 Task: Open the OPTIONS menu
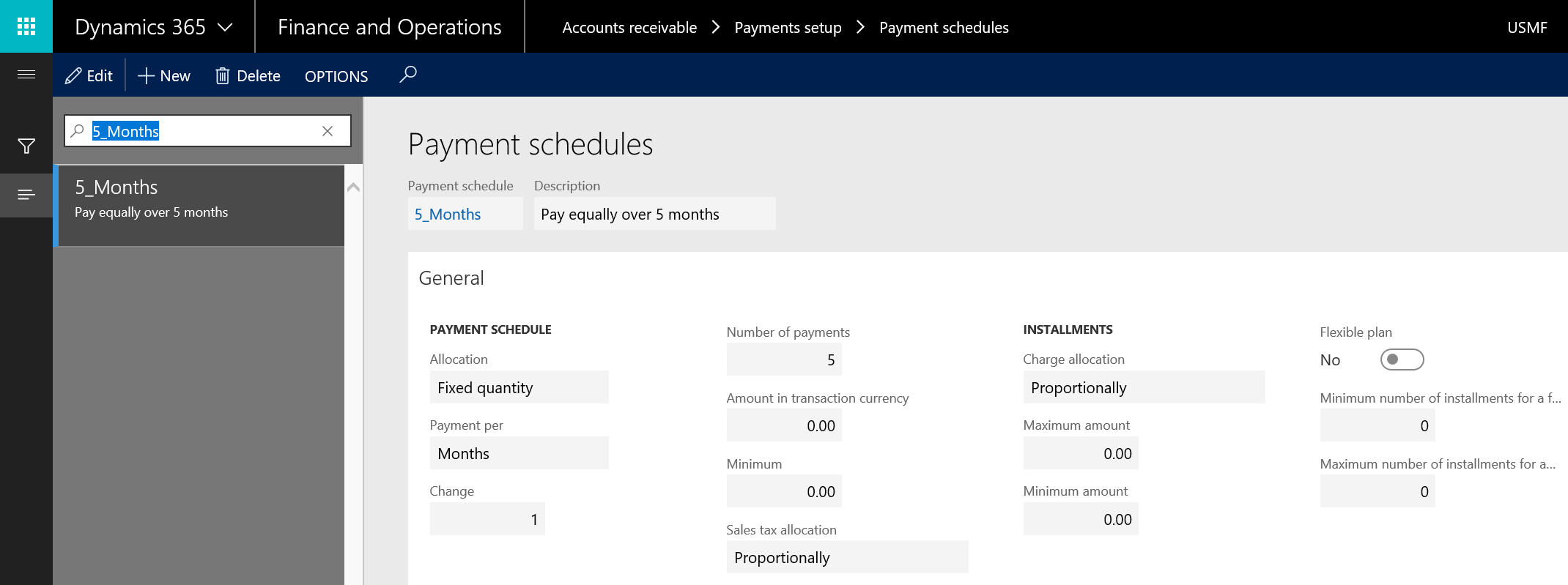(x=336, y=76)
